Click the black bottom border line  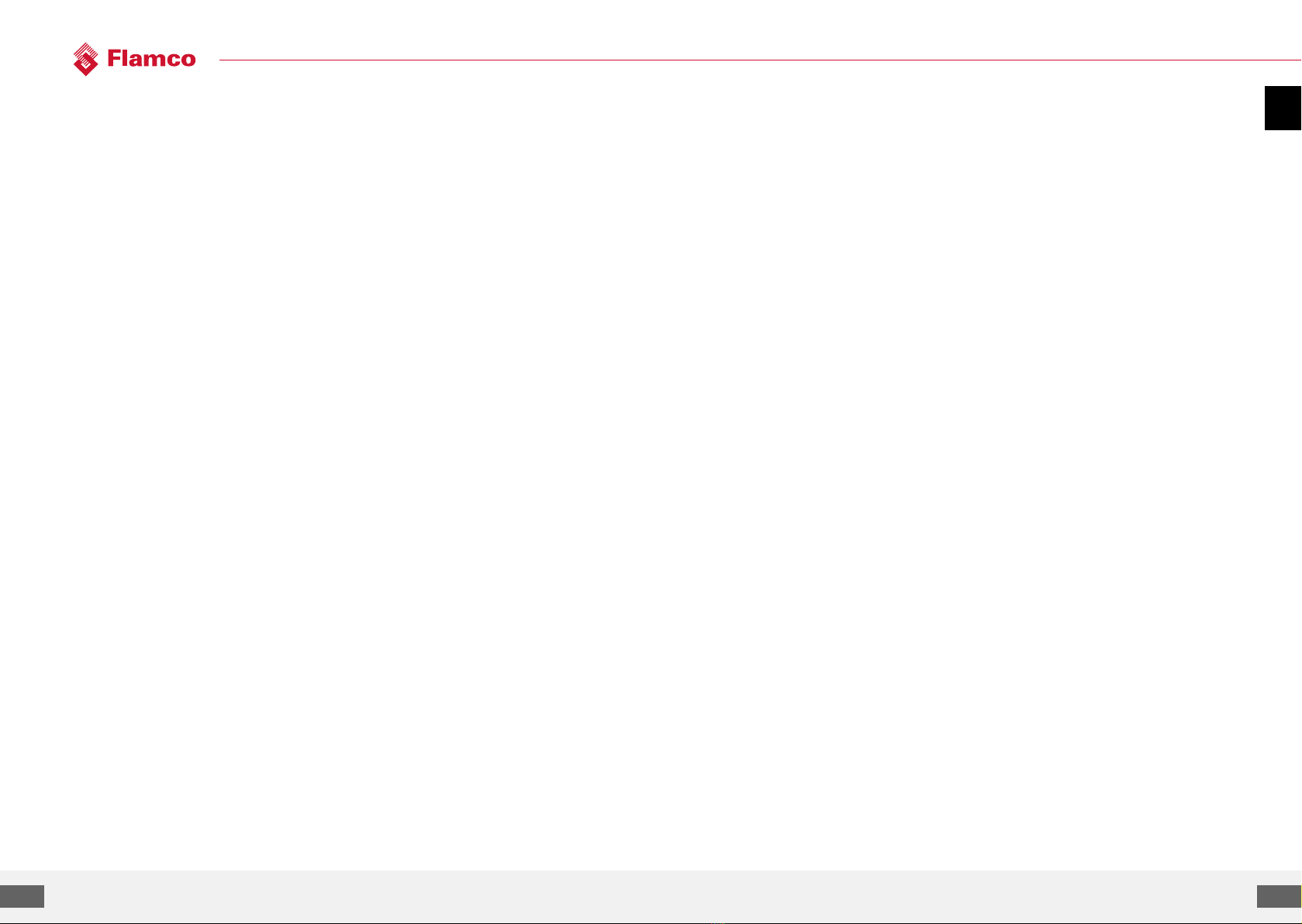tap(651, 922)
